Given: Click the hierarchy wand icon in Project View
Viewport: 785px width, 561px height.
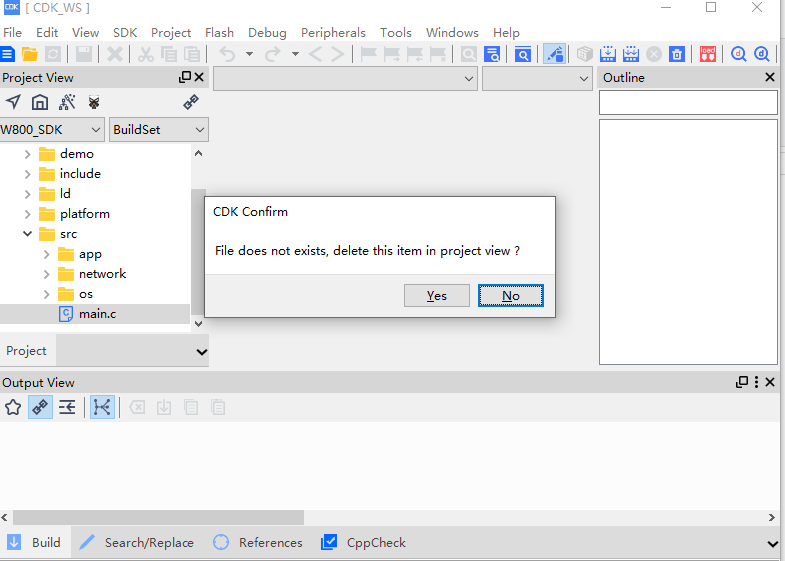Looking at the screenshot, I should click(67, 102).
